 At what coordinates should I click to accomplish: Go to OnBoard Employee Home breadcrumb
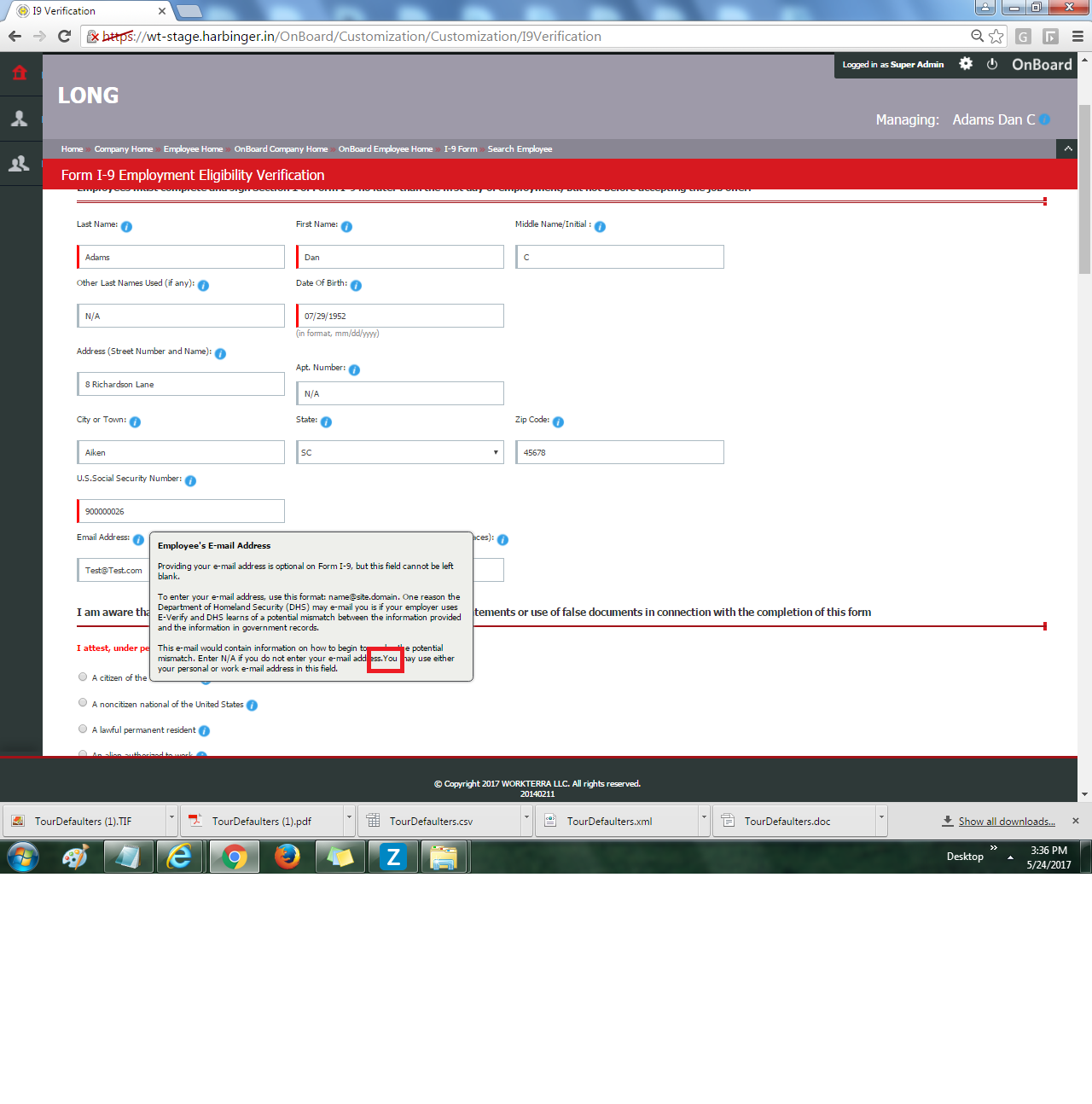pyautogui.click(x=386, y=149)
